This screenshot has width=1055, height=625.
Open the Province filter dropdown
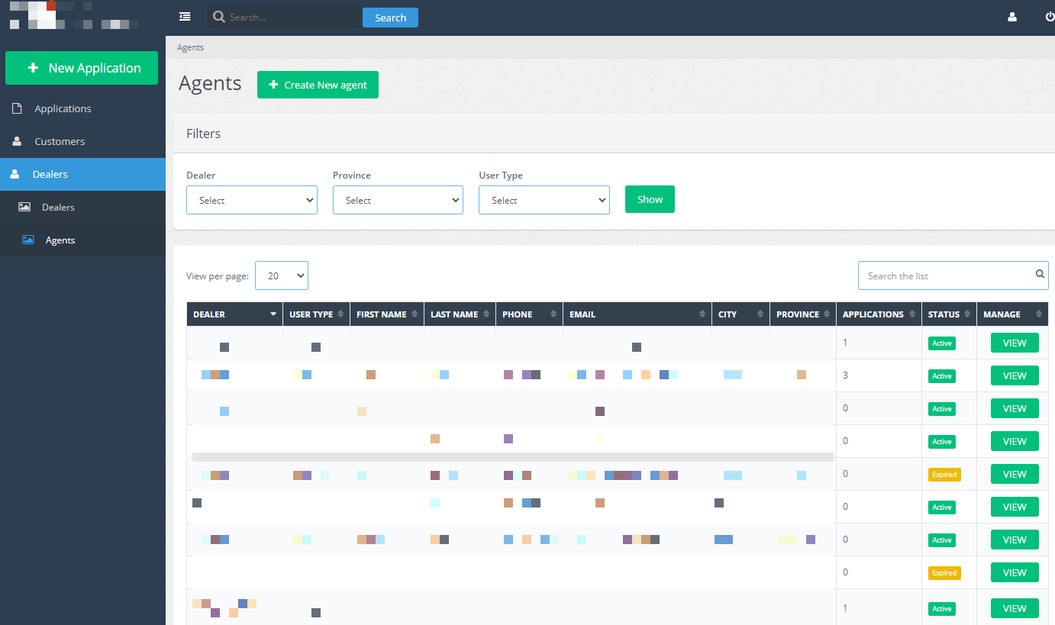pyautogui.click(x=398, y=200)
